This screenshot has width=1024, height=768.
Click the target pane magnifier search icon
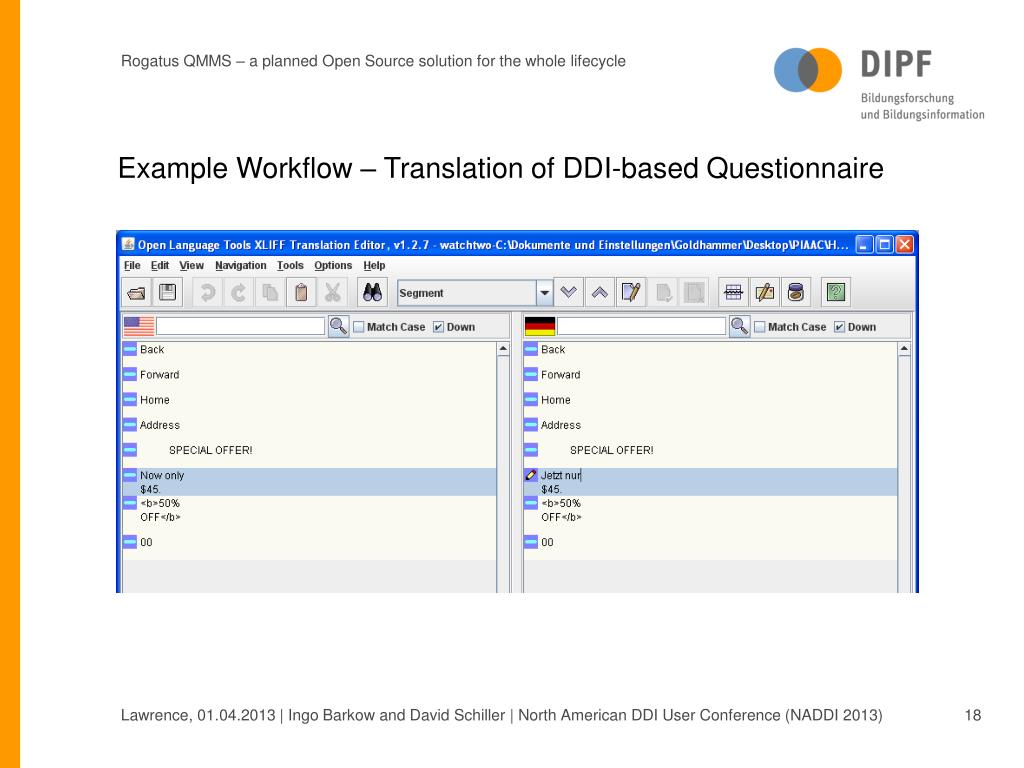pos(739,327)
